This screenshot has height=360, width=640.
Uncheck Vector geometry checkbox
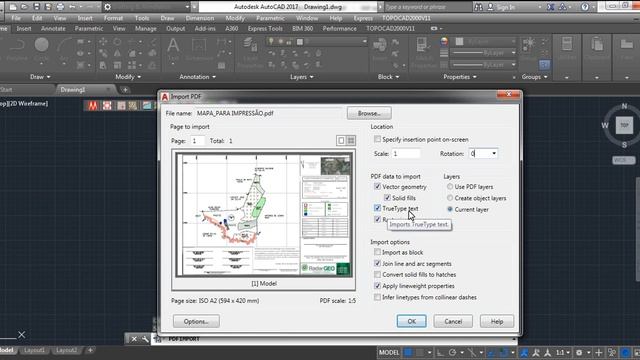click(378, 187)
